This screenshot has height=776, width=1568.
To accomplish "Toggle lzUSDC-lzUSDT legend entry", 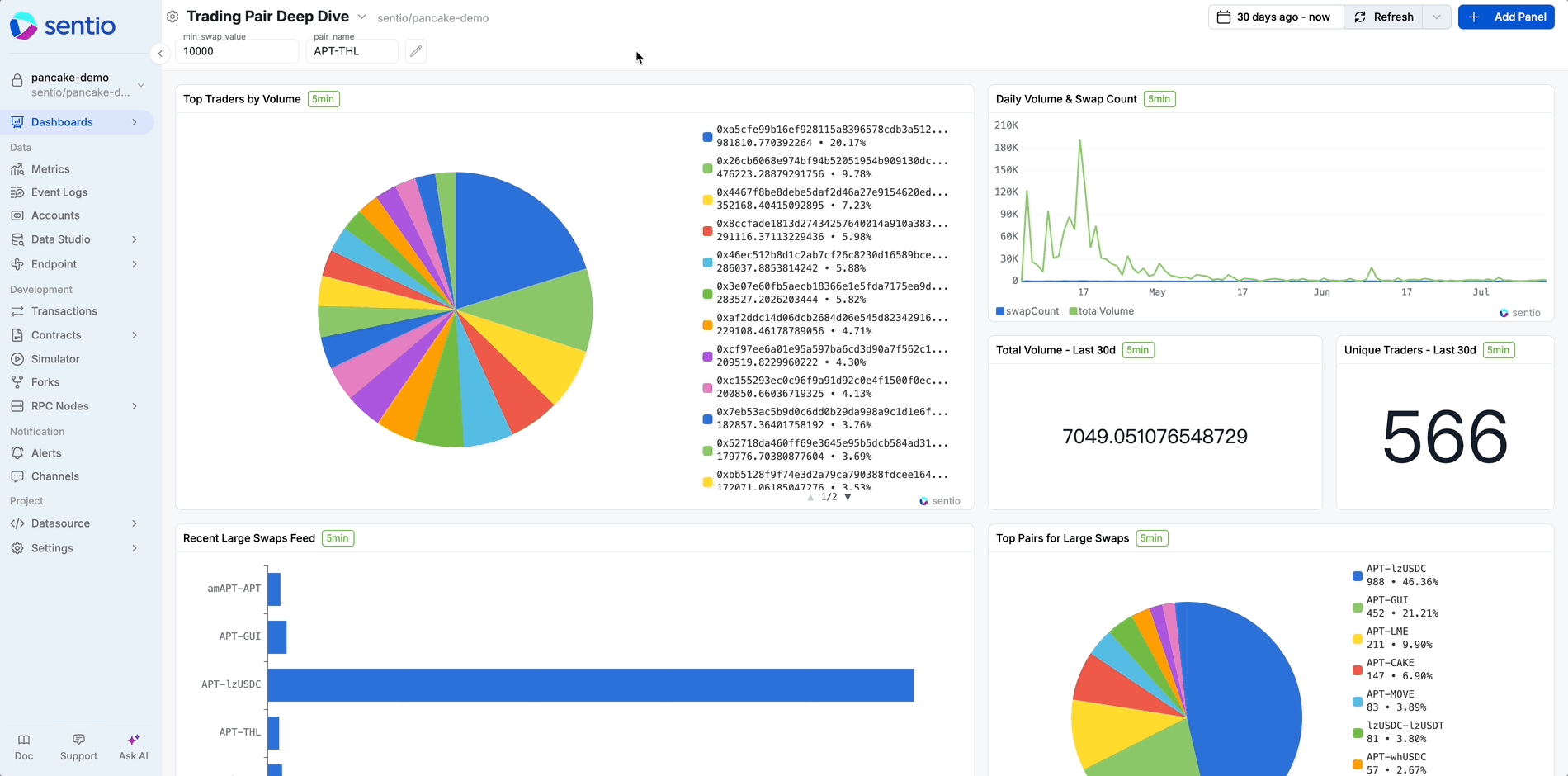I will pyautogui.click(x=1399, y=732).
